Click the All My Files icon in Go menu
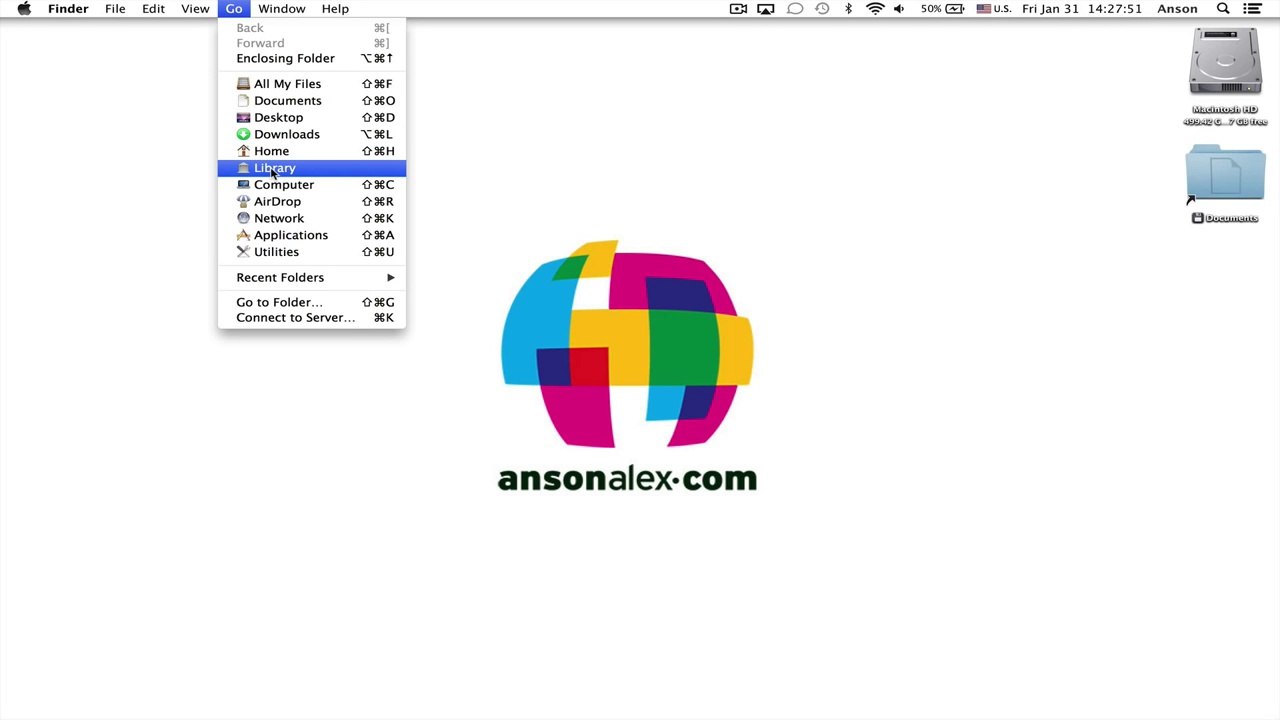The height and width of the screenshot is (720, 1280). click(x=243, y=84)
